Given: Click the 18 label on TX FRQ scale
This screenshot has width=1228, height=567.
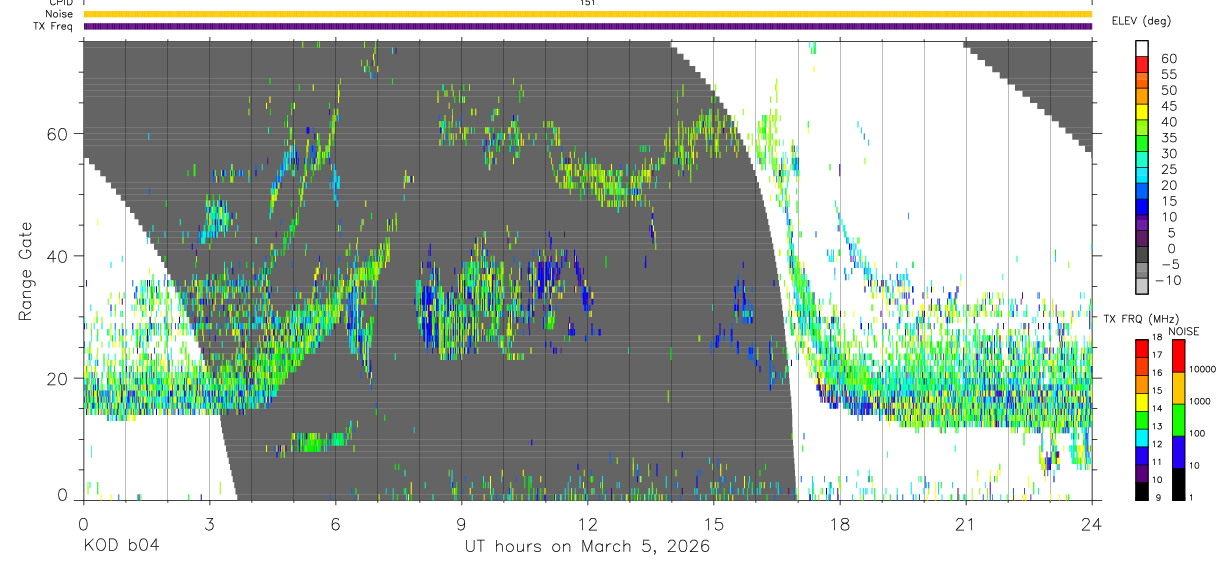Looking at the screenshot, I should point(1157,337).
